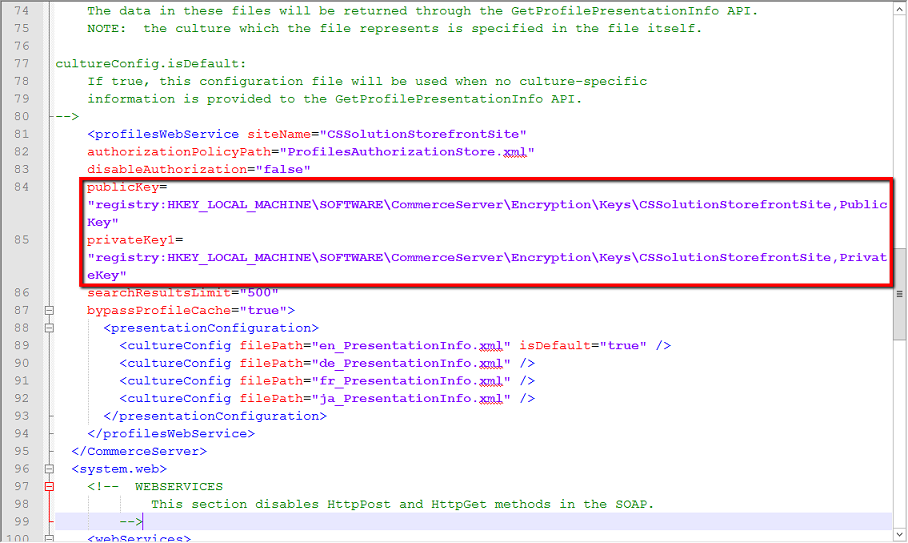The width and height of the screenshot is (908, 543).
Task: Click the 'authorizationPolicyPath' attribute
Action: pyautogui.click(x=179, y=152)
